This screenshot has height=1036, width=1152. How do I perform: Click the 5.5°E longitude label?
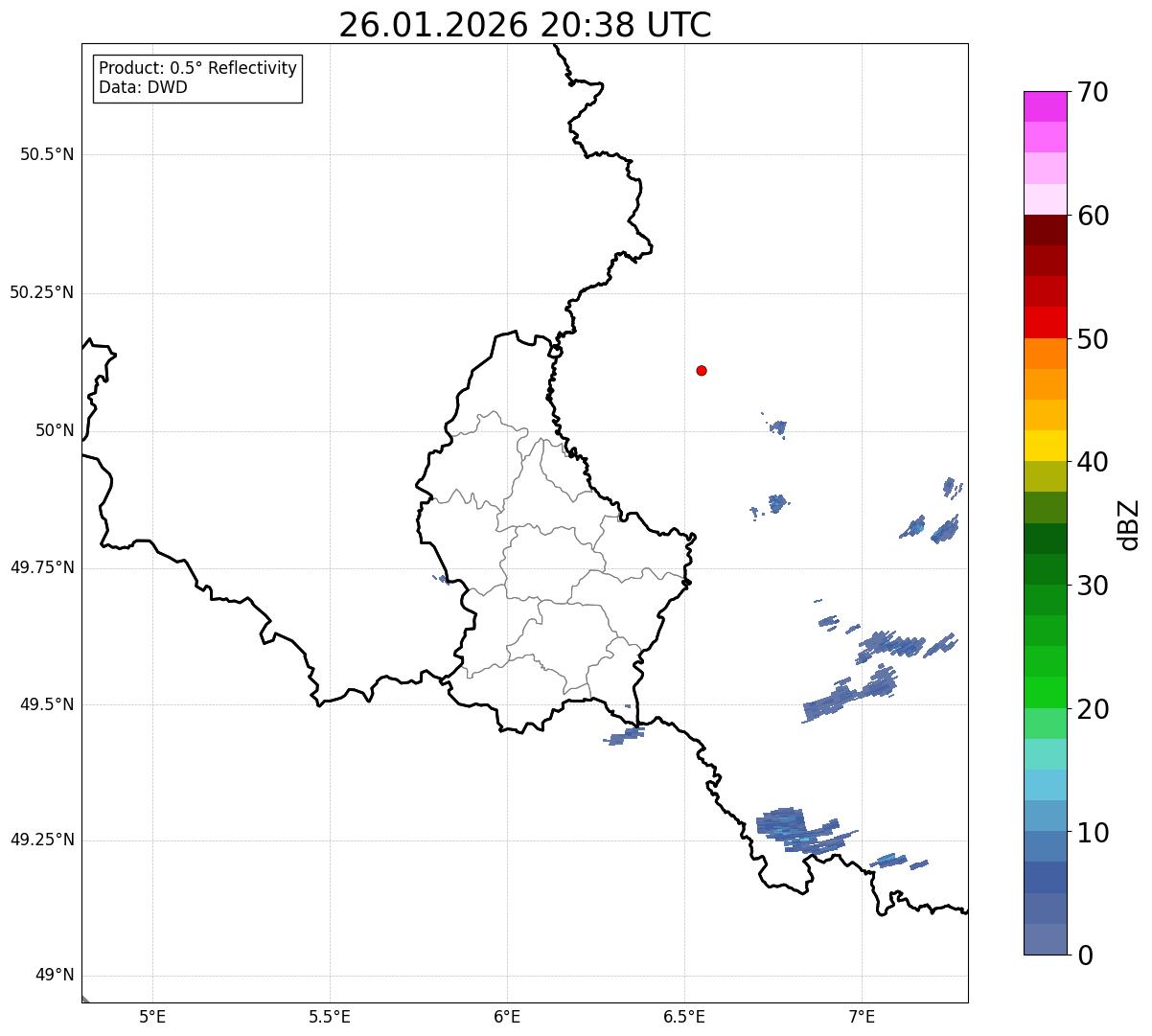click(x=330, y=1016)
